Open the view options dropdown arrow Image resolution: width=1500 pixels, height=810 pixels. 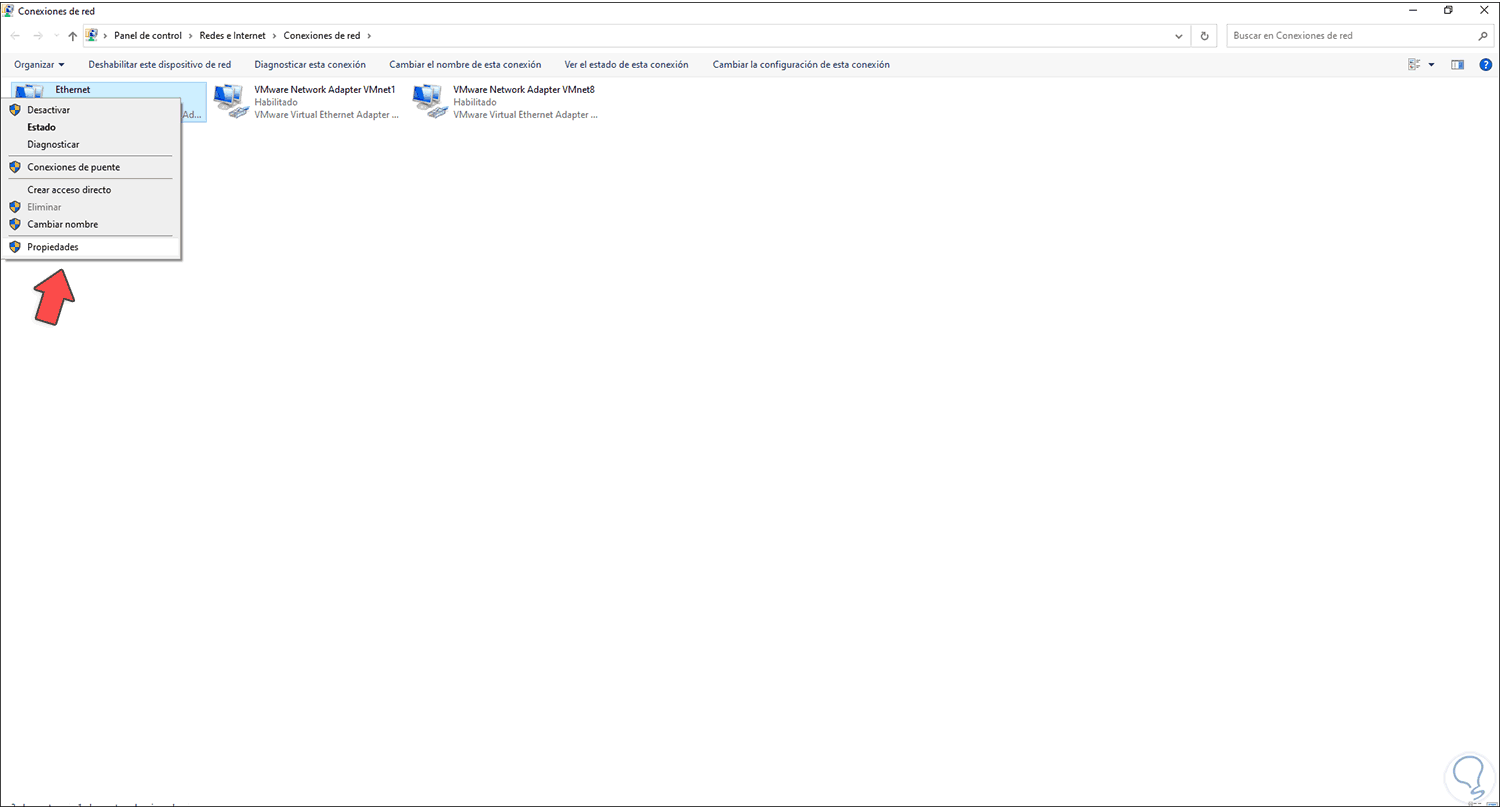coord(1431,64)
